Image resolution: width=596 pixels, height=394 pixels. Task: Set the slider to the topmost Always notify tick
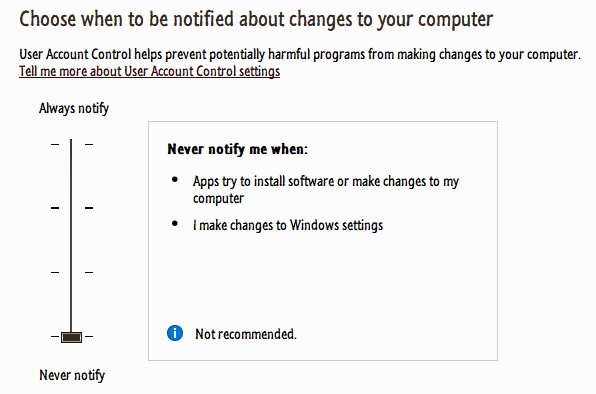tap(71, 144)
